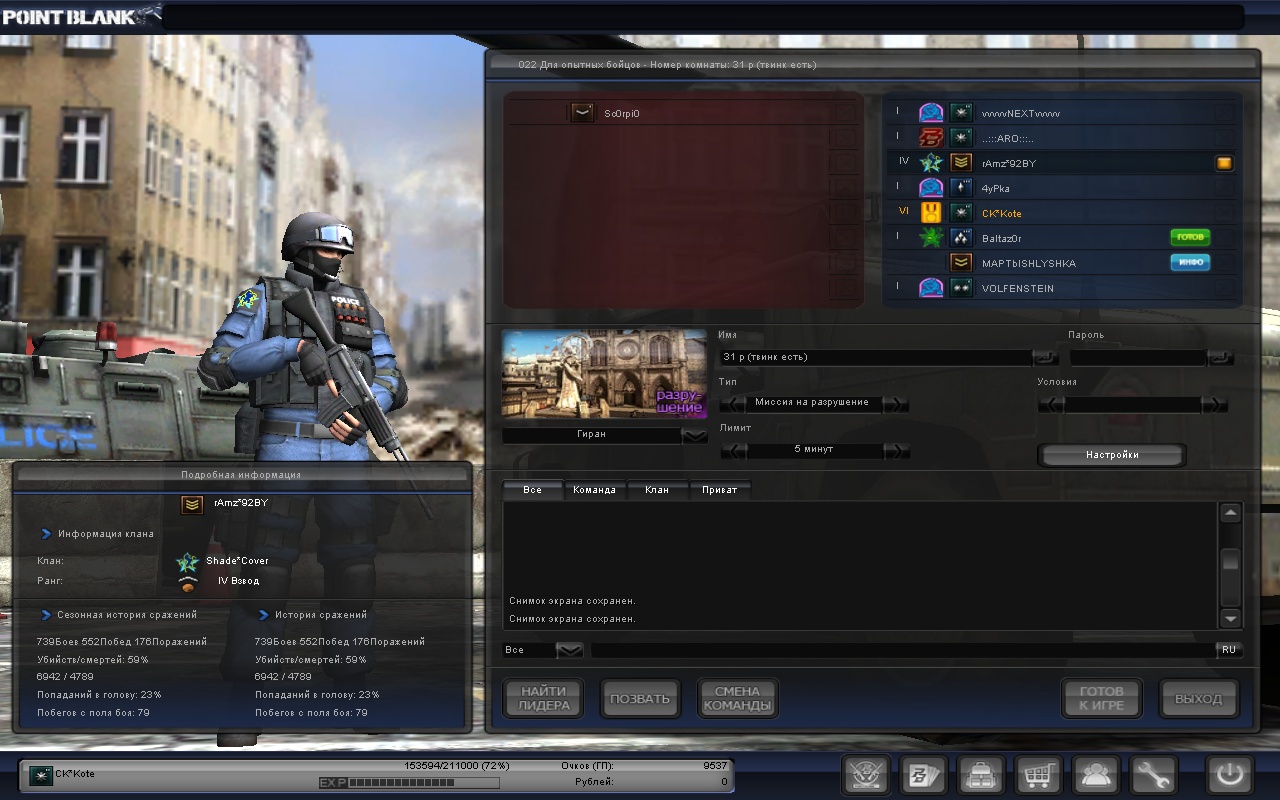Toggle the slot box beside vvvvvNEXTvvvvv
Image resolution: width=1280 pixels, height=800 pixels.
(x=1224, y=113)
